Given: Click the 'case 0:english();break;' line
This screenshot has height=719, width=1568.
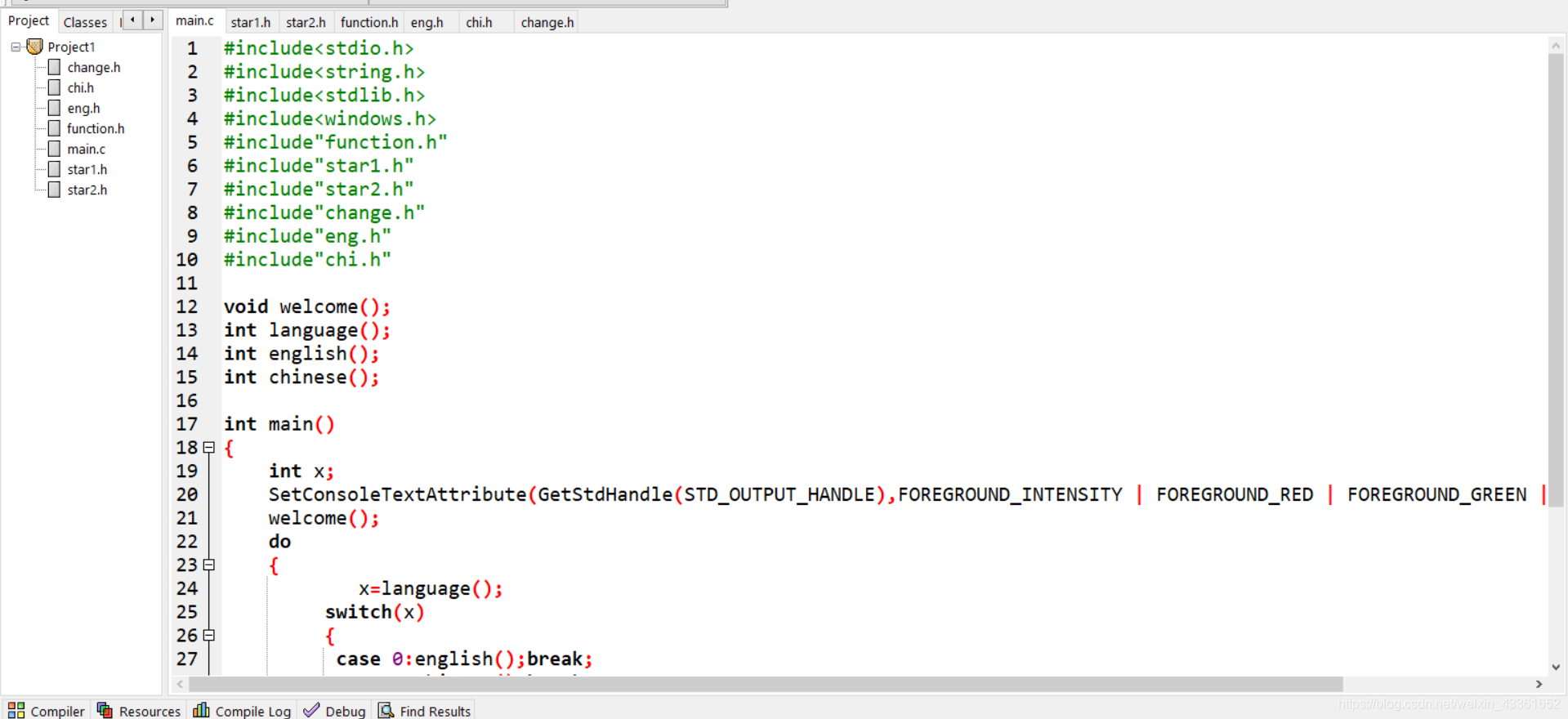Looking at the screenshot, I should [x=465, y=659].
